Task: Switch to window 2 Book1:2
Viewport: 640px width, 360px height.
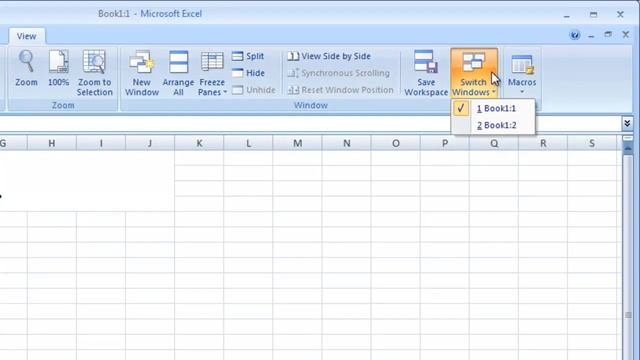Action: tap(493, 125)
